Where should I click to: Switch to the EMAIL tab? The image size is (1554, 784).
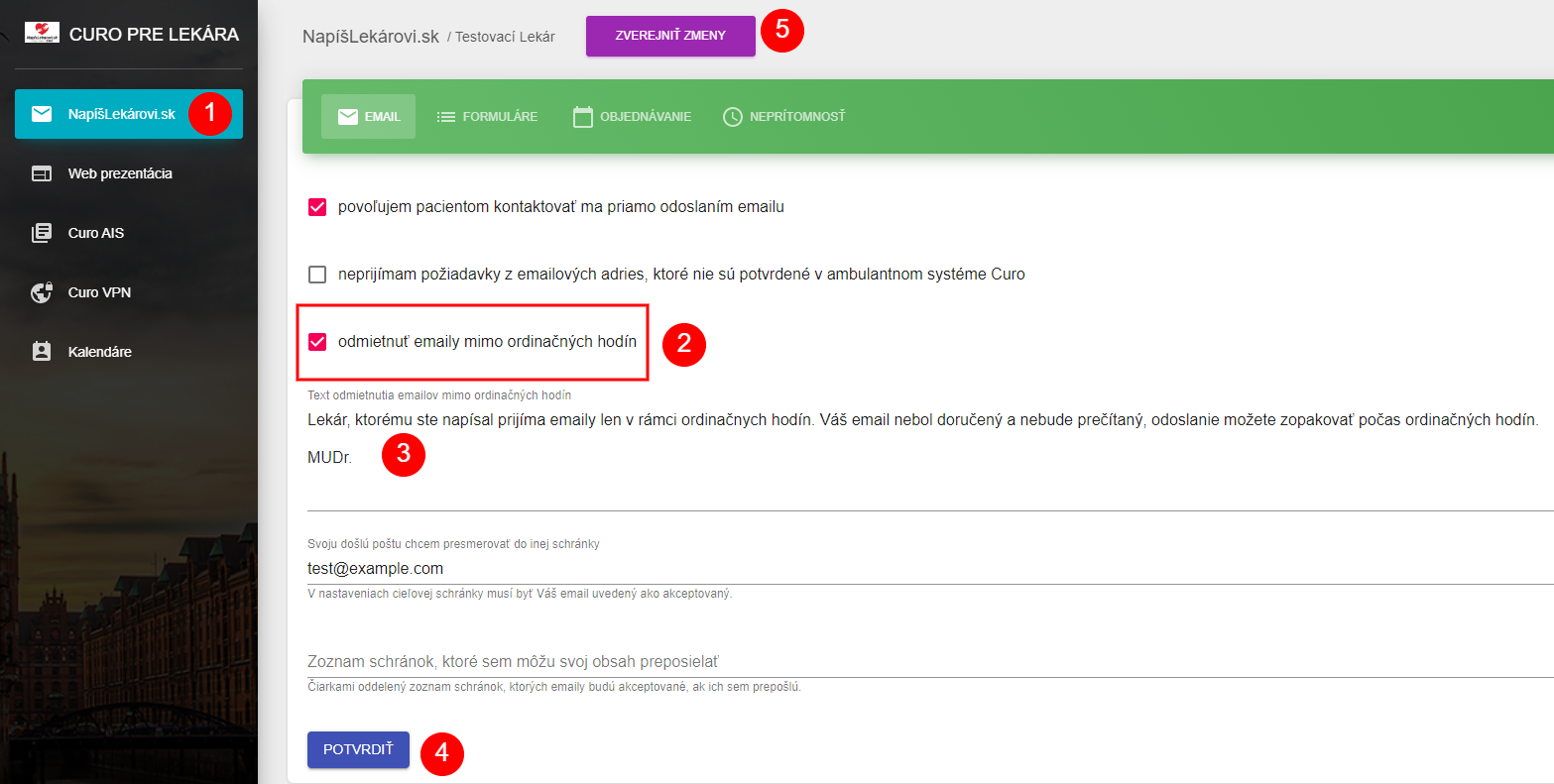tap(368, 117)
